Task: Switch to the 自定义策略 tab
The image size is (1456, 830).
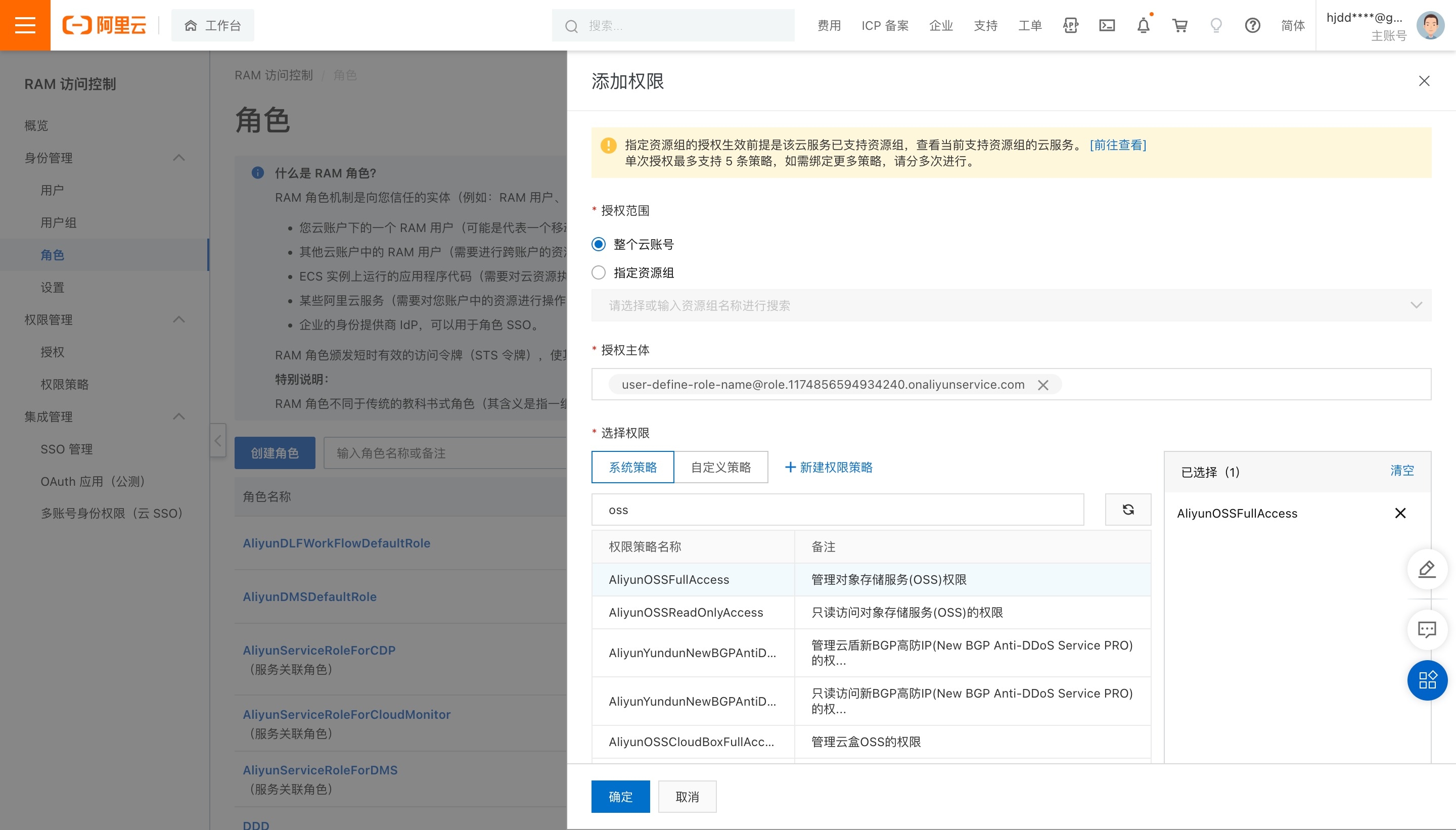Action: (720, 468)
